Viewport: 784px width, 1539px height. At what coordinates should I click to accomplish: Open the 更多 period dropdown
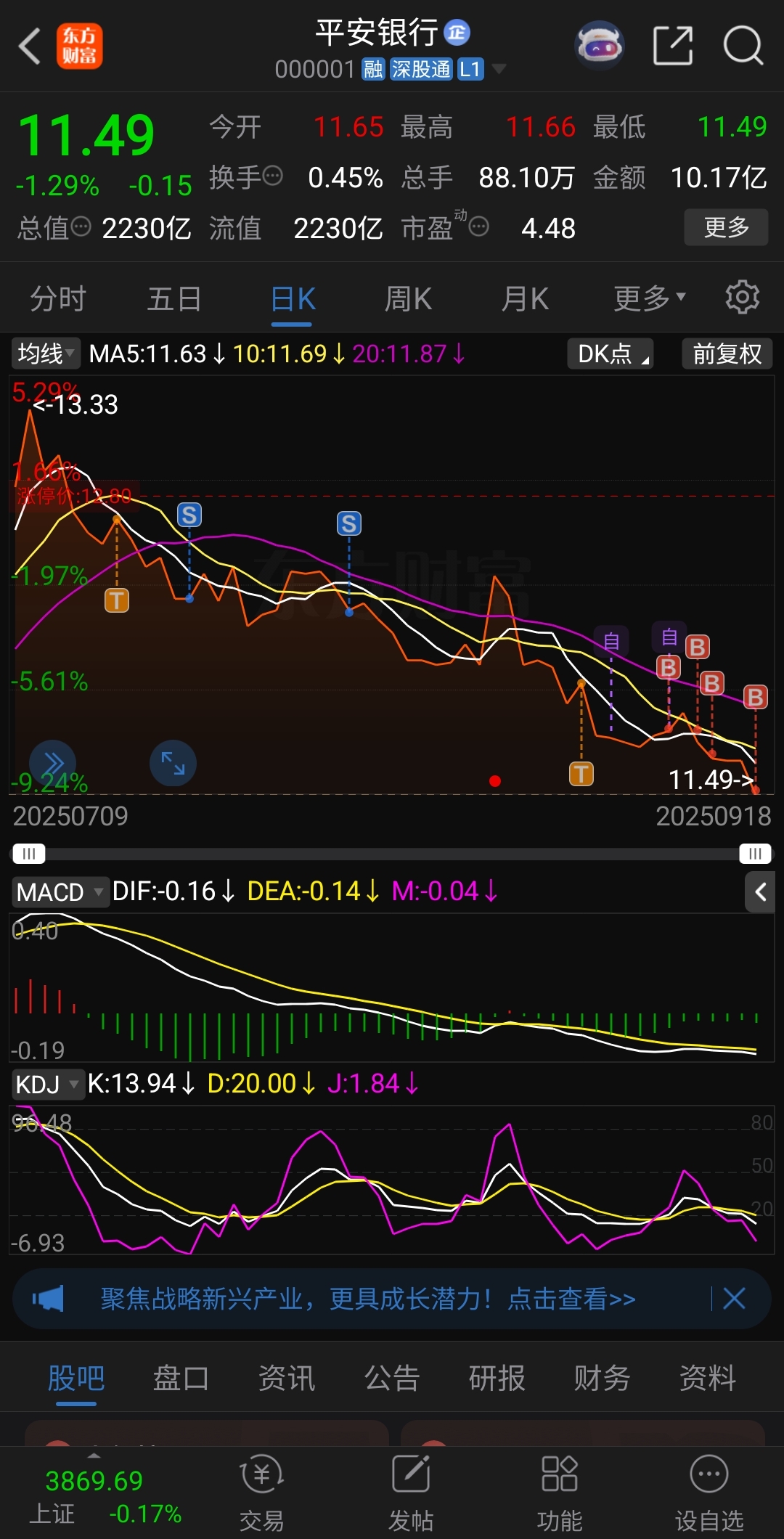pos(650,298)
